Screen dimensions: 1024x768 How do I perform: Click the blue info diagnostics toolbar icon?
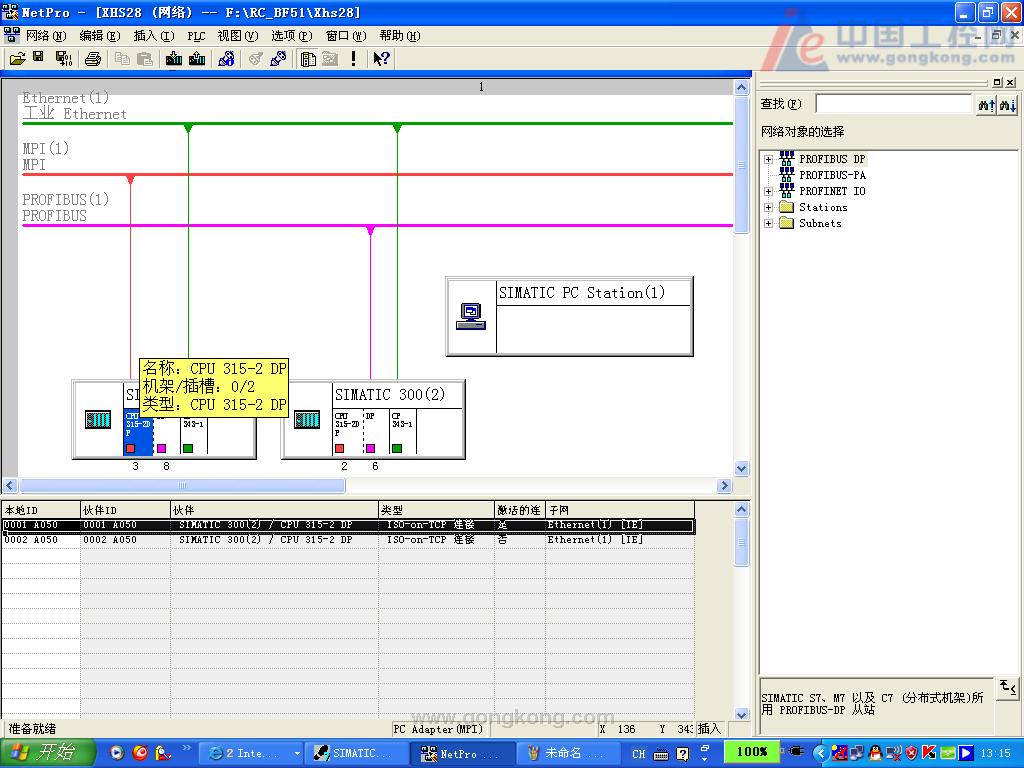227,59
